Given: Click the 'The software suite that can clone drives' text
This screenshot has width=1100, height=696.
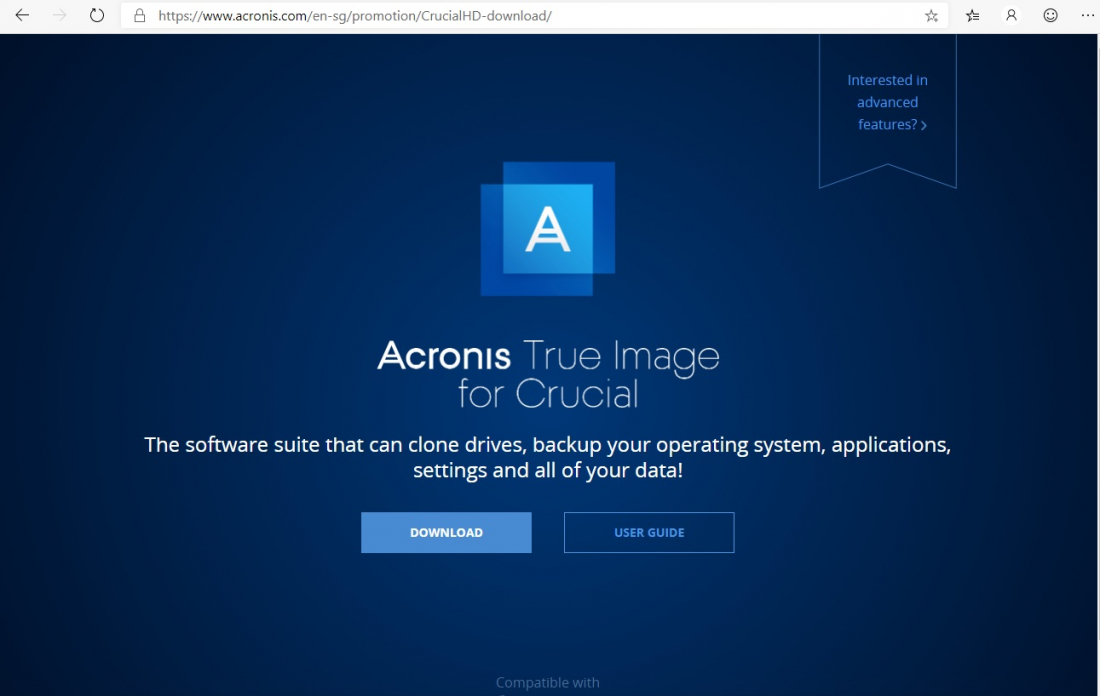Looking at the screenshot, I should click(x=548, y=457).
